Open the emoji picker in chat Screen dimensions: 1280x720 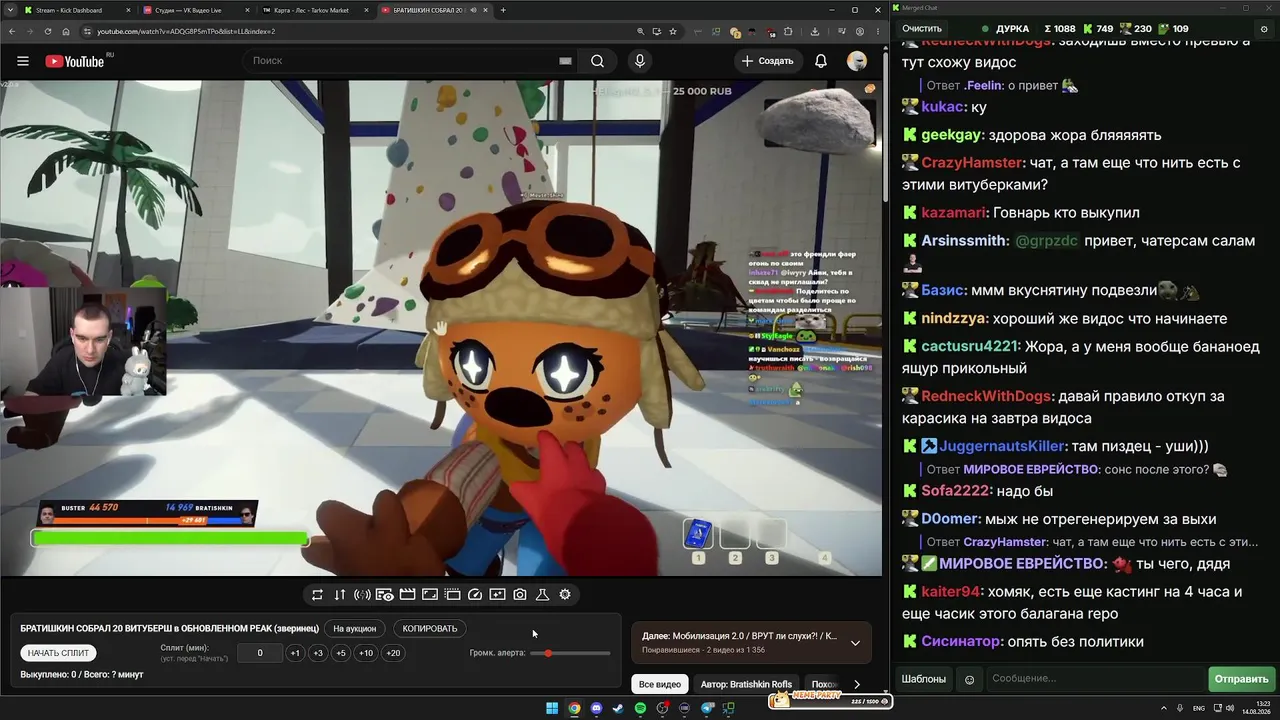pos(969,679)
